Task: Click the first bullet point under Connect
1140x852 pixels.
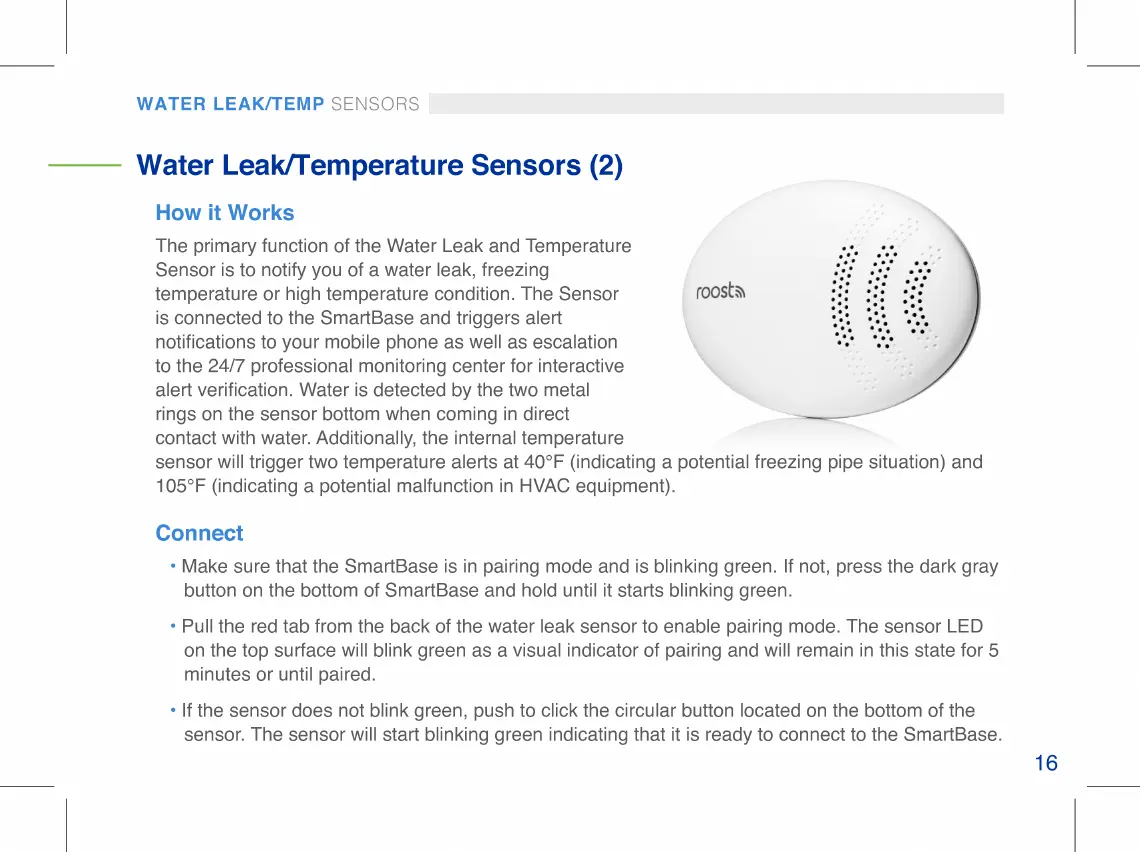Action: coord(174,567)
